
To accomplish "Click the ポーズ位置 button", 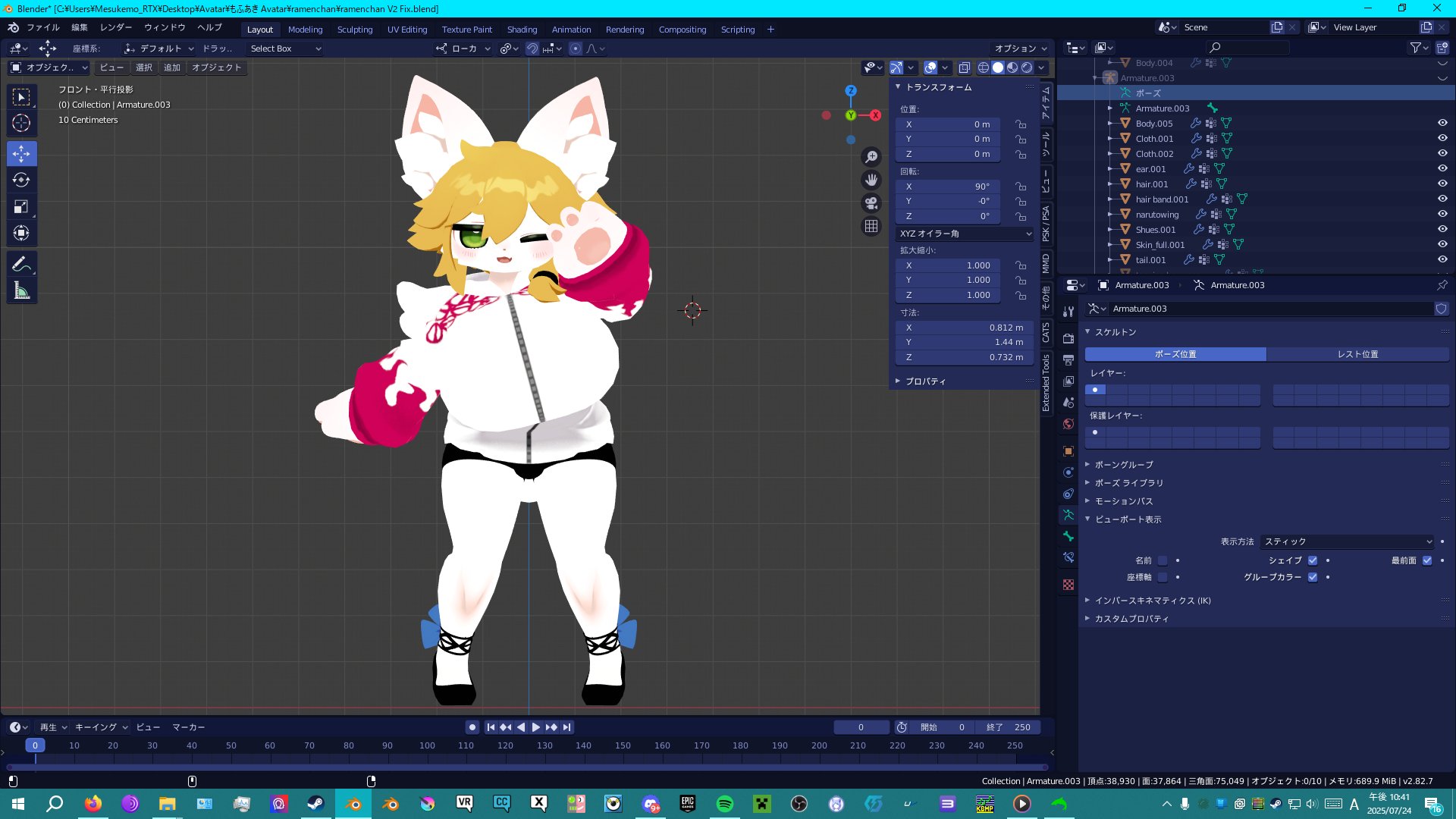I will [1175, 354].
